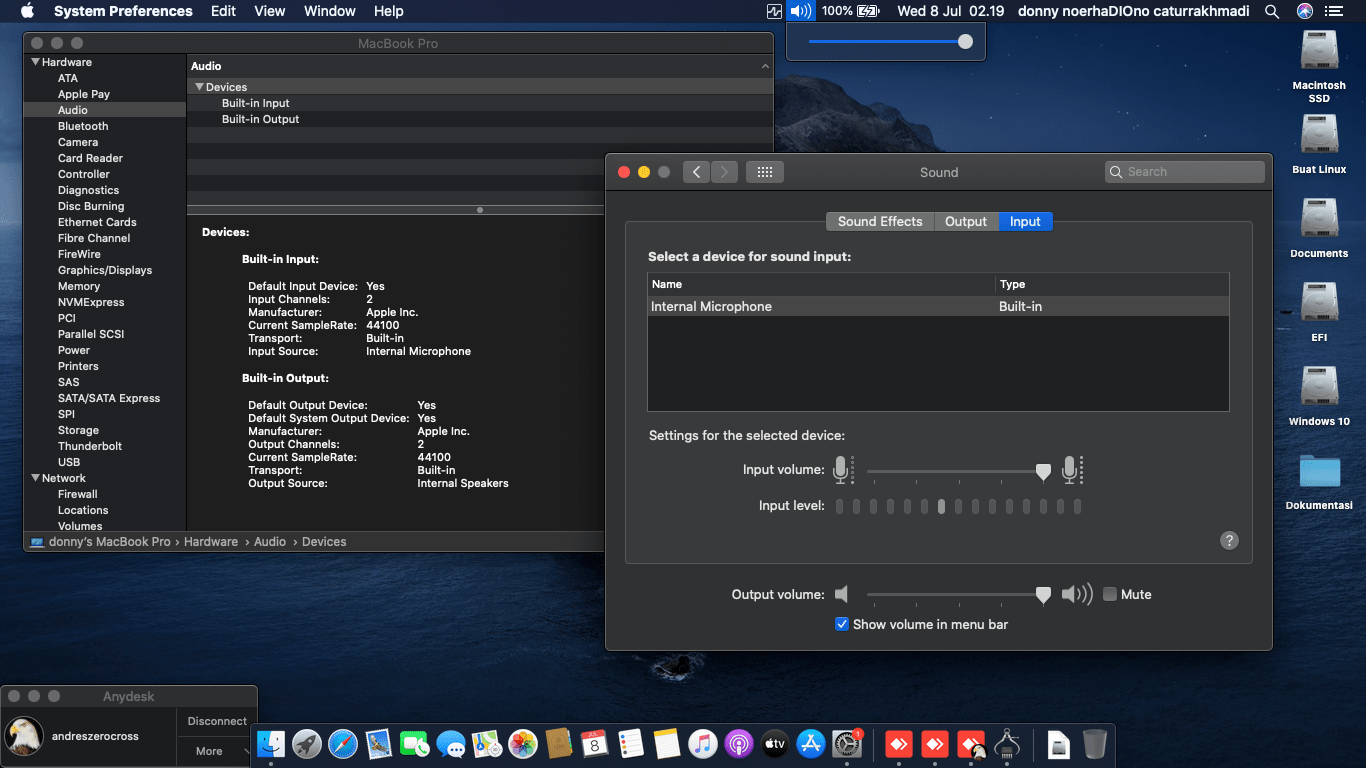The height and width of the screenshot is (768, 1366).
Task: Collapse the Hardware tree section
Action: click(36, 62)
